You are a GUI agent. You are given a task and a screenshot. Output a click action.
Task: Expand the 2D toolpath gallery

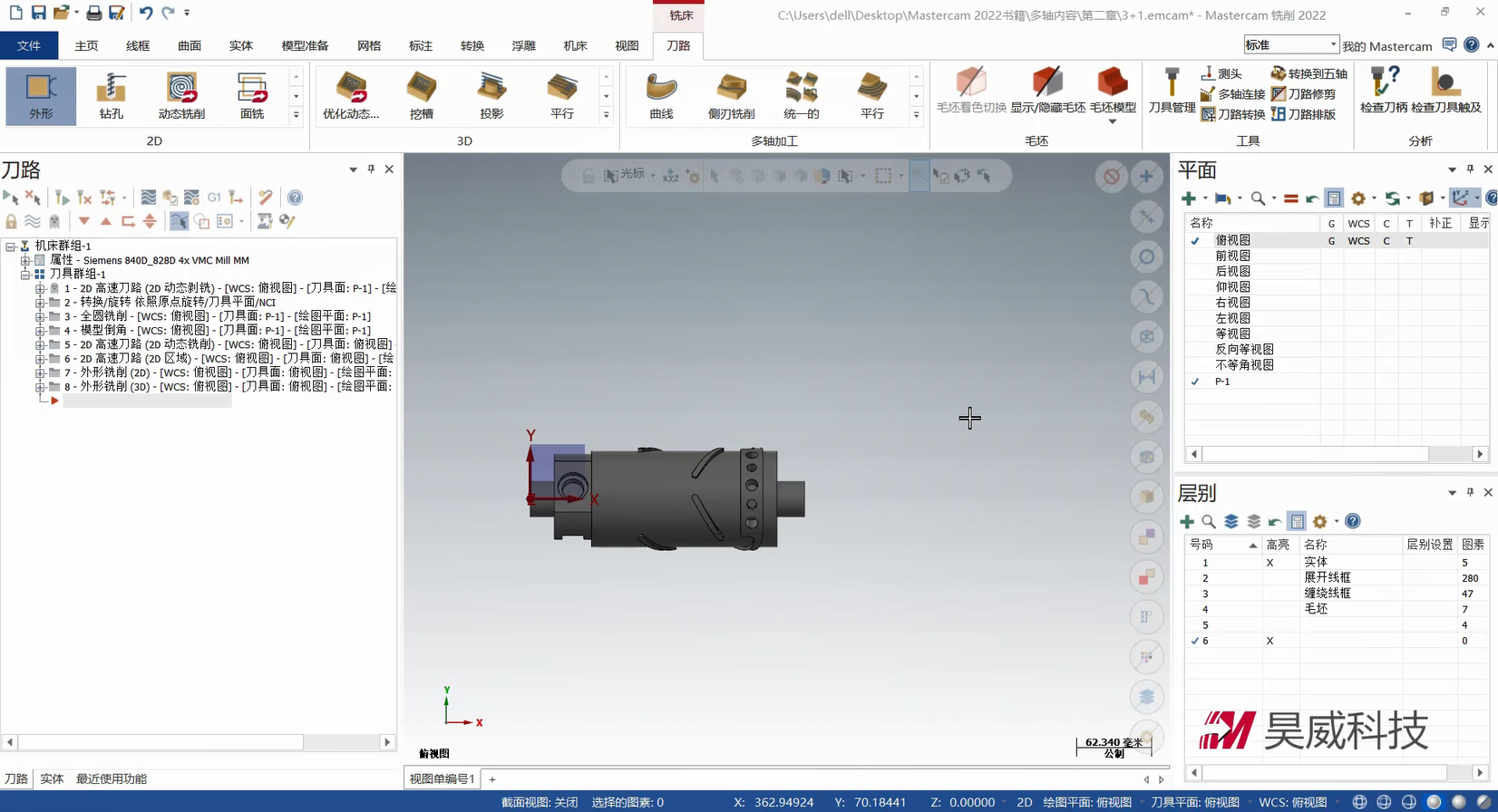pyautogui.click(x=296, y=115)
